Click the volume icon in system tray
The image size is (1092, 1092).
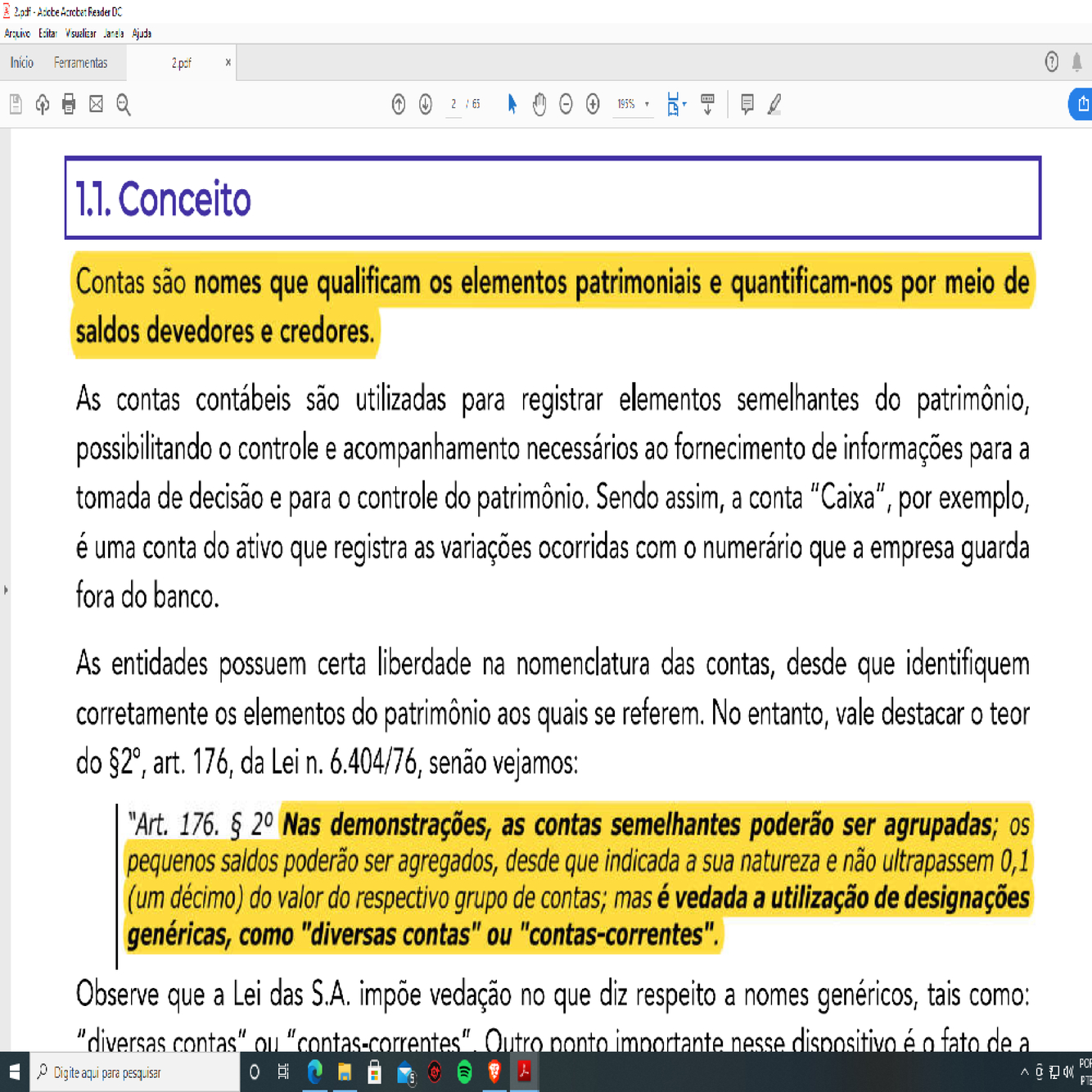(1068, 1072)
